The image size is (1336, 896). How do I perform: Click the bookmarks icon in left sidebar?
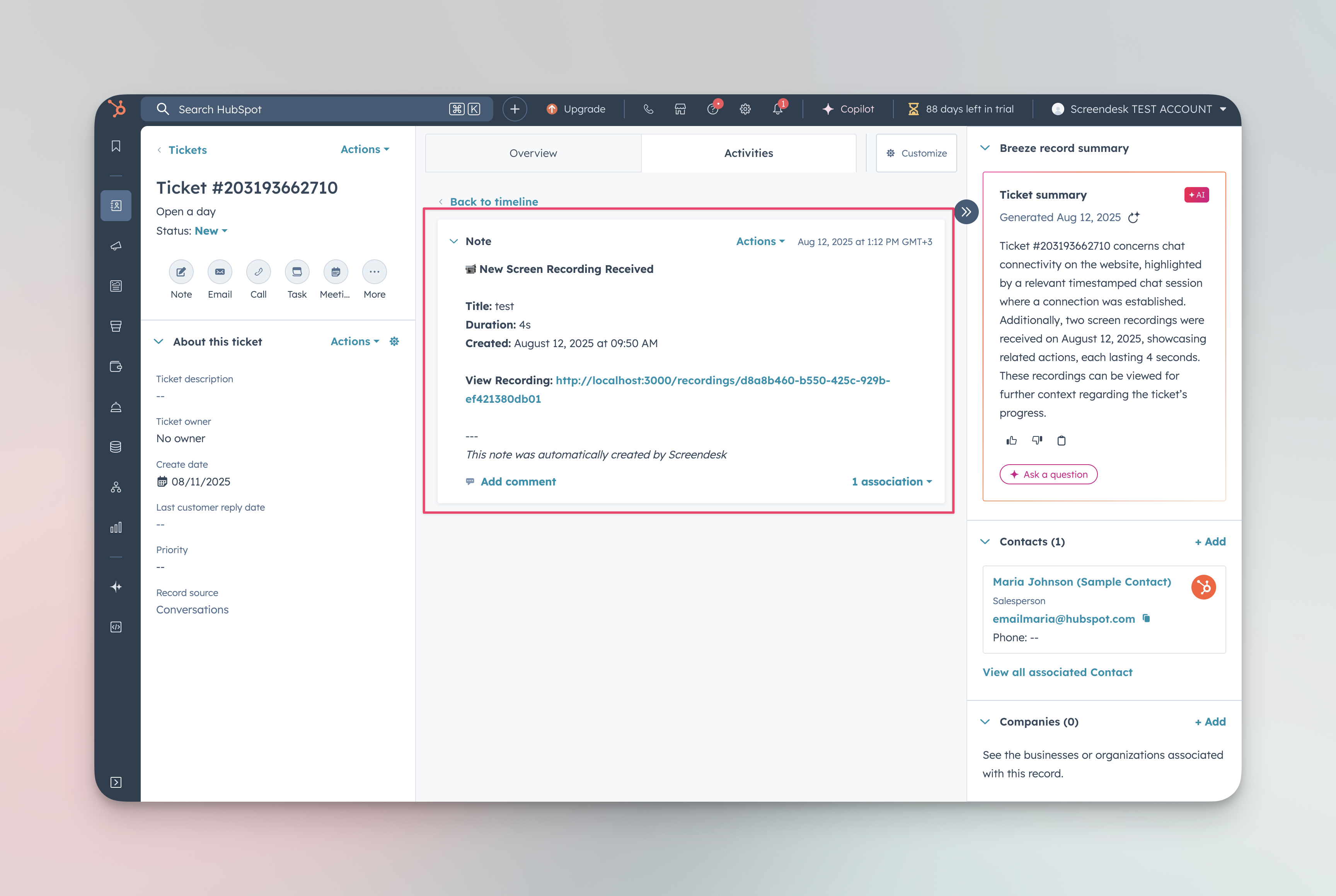click(x=116, y=146)
